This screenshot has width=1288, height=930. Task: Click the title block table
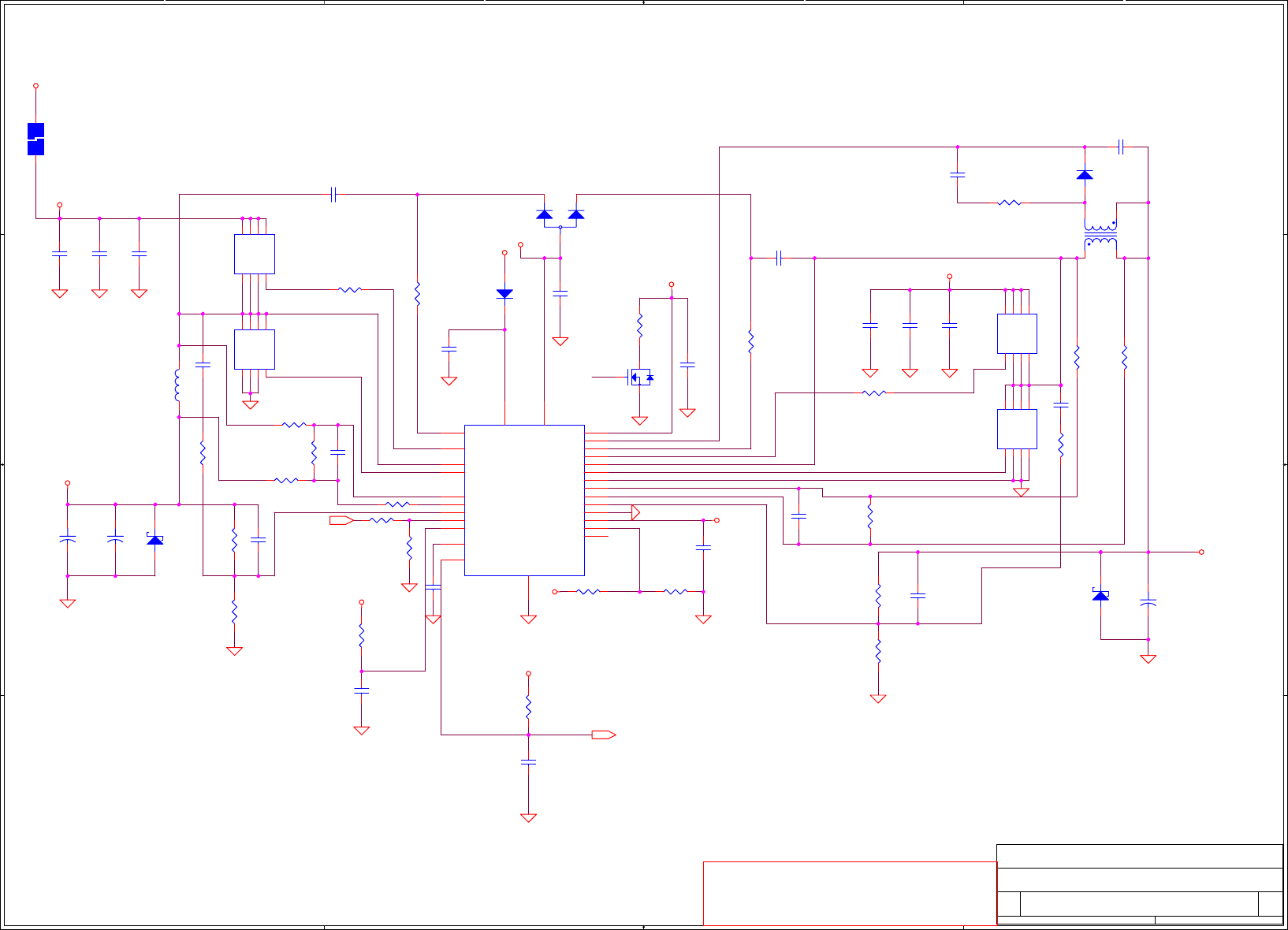point(1140,884)
